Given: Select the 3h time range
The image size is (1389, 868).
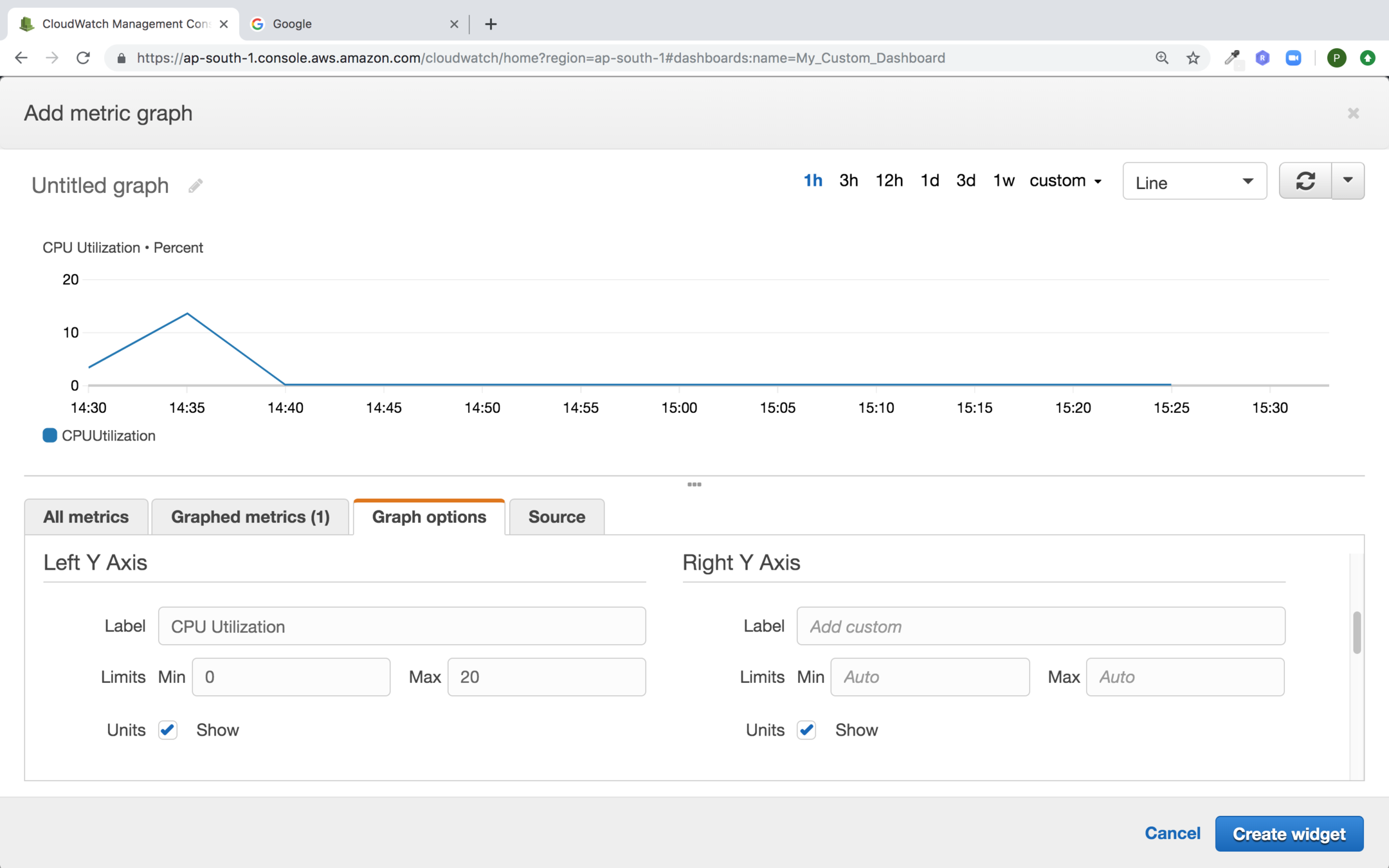Looking at the screenshot, I should (x=848, y=181).
